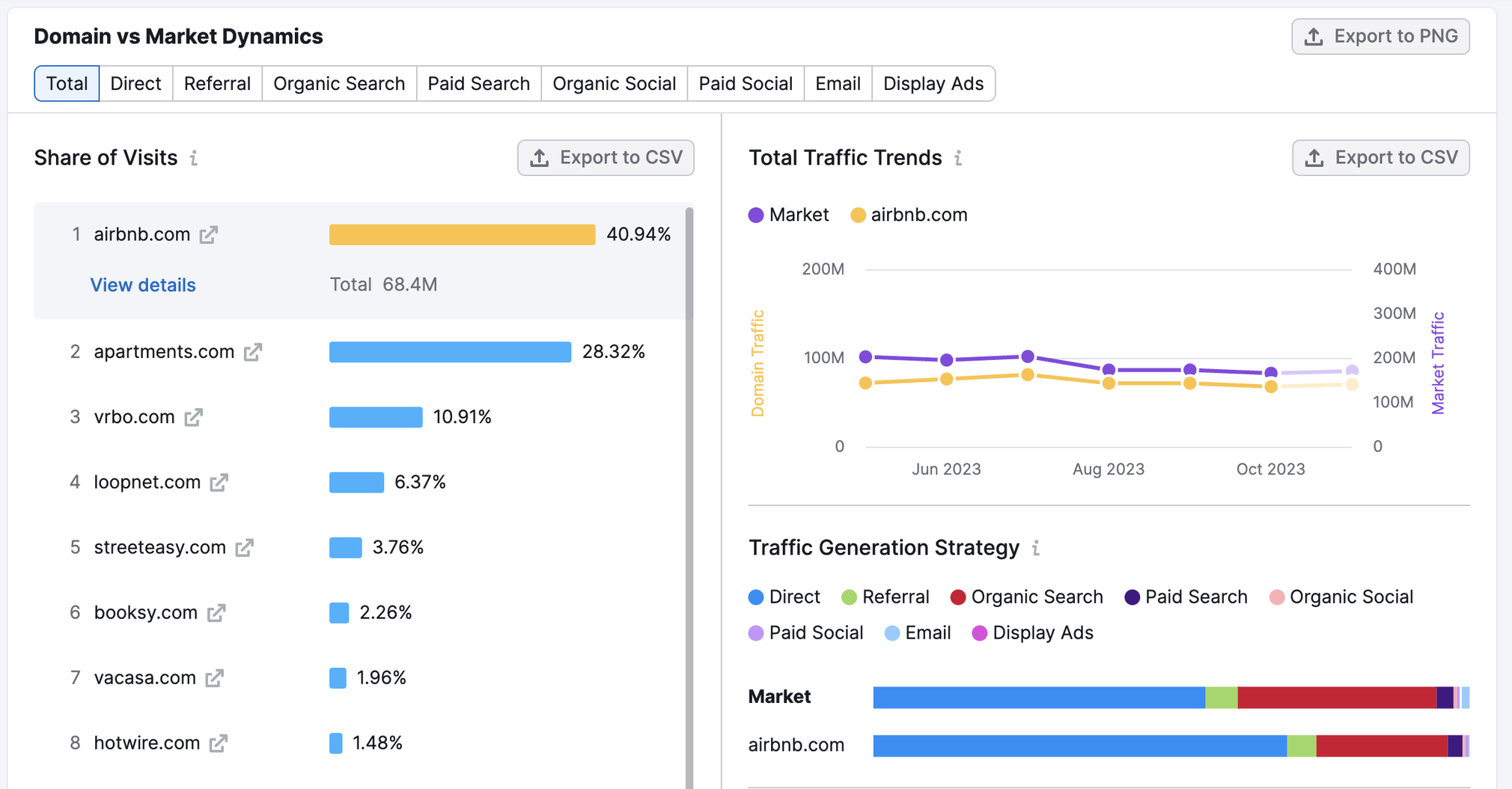Toggle Organic Search in strategy legend
Image resolution: width=1512 pixels, height=789 pixels.
coord(1026,597)
